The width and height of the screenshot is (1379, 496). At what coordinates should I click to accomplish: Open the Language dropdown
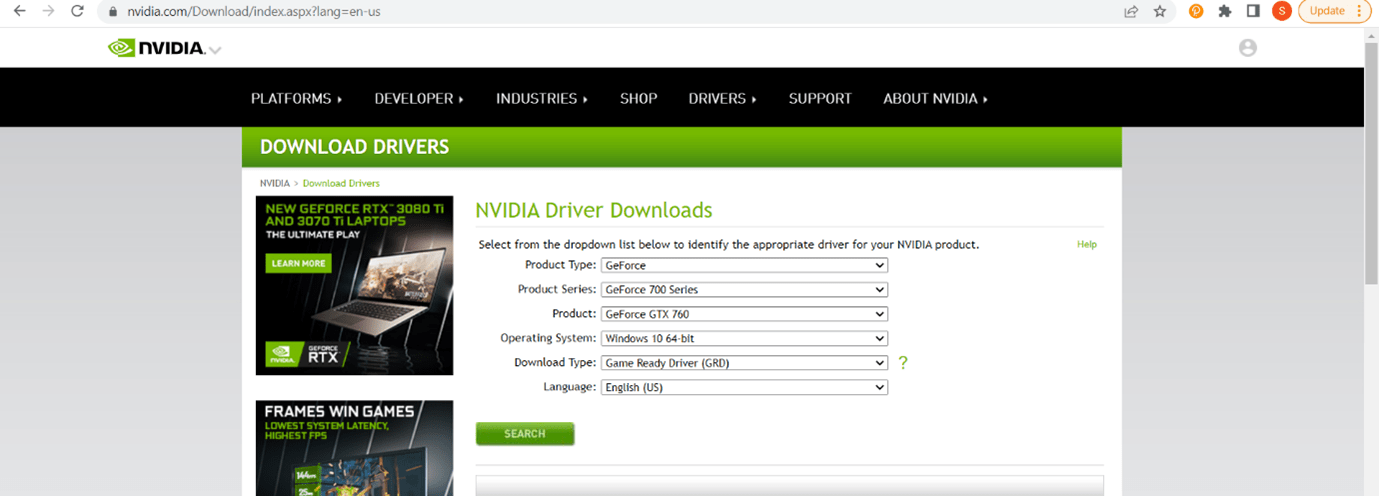coord(744,387)
